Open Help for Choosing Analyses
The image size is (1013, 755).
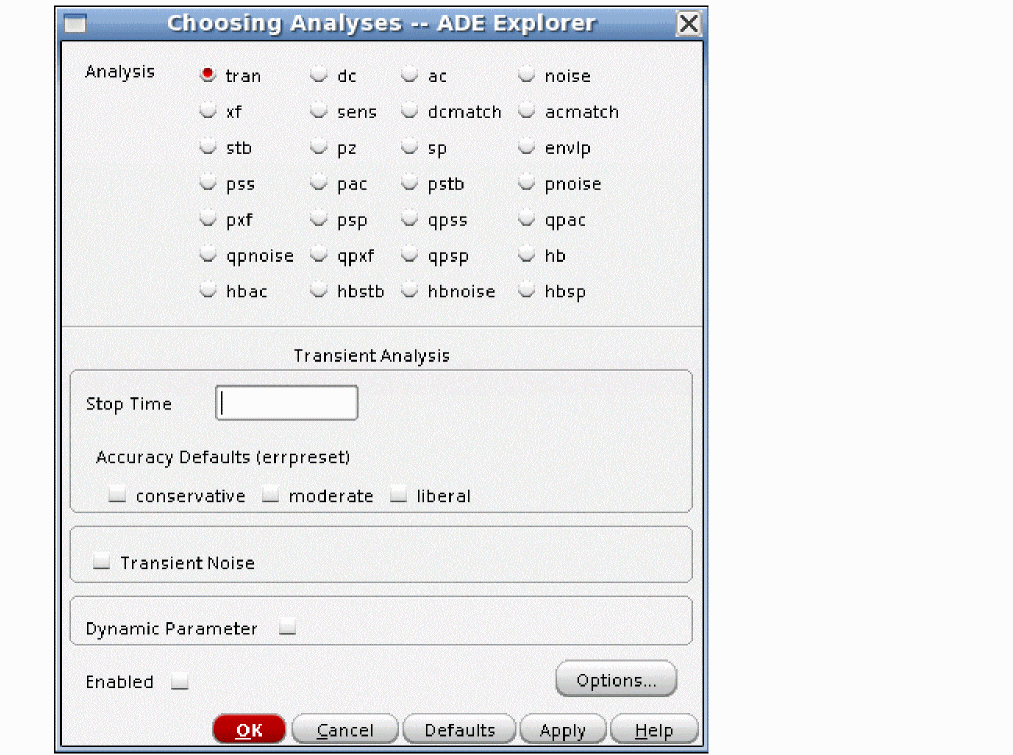pyautogui.click(x=654, y=730)
